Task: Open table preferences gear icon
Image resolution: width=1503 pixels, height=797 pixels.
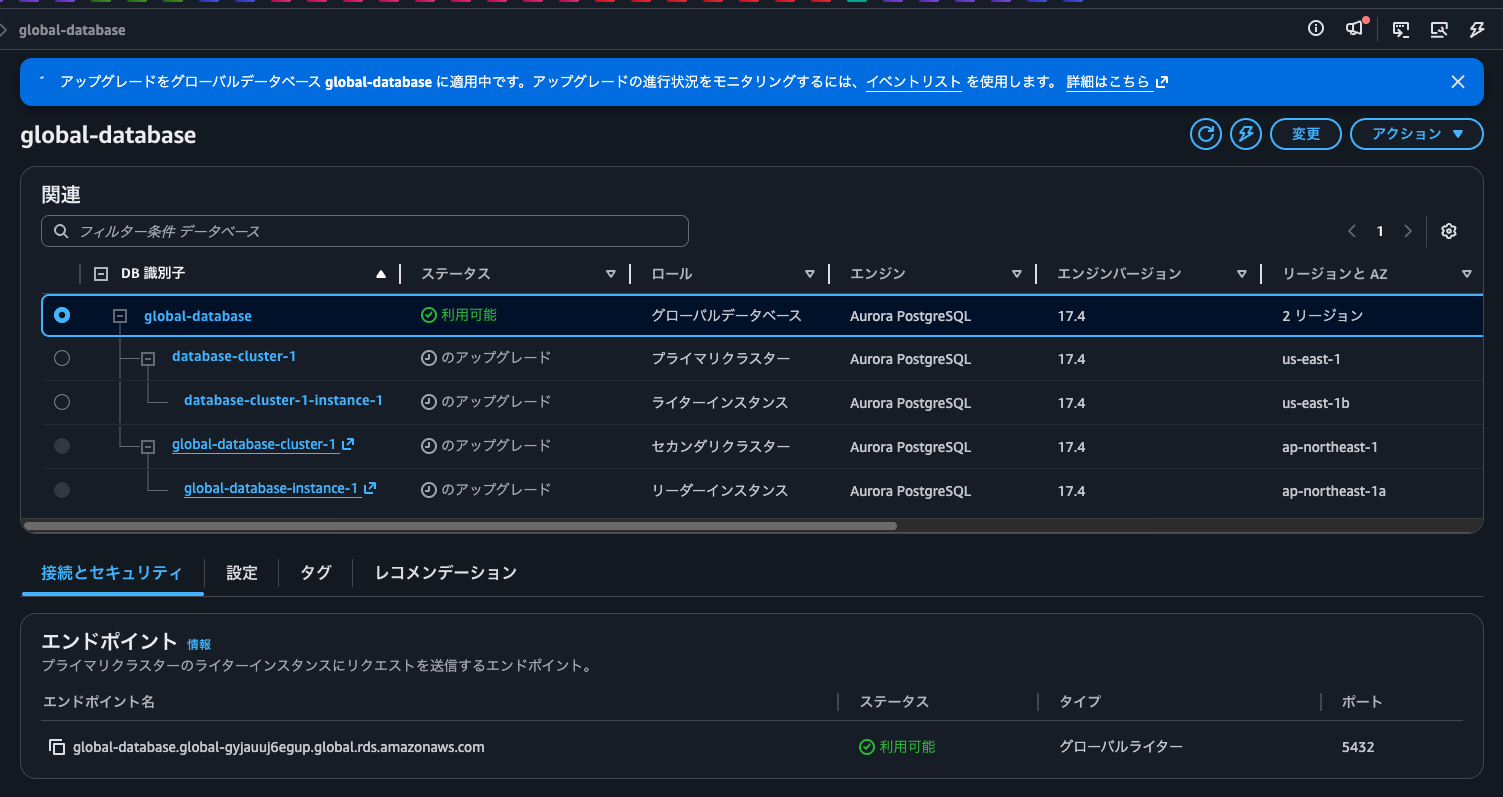Action: 1448,231
